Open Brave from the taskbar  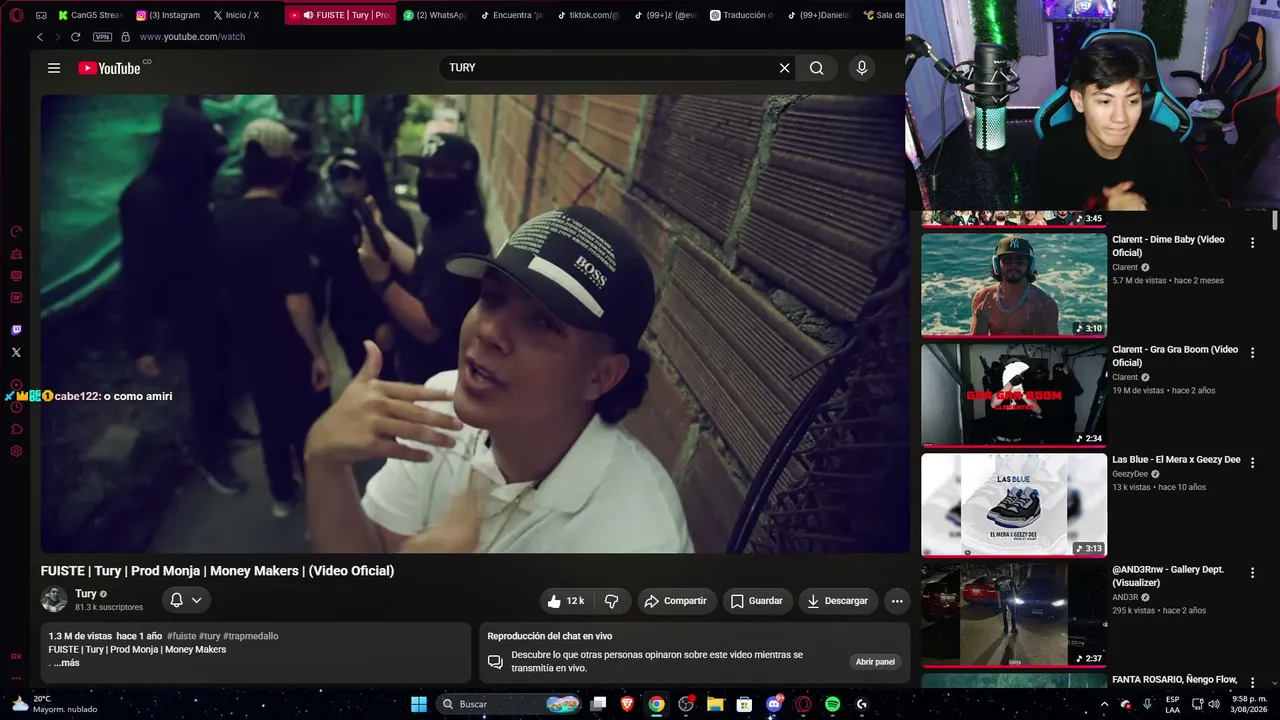coord(627,704)
